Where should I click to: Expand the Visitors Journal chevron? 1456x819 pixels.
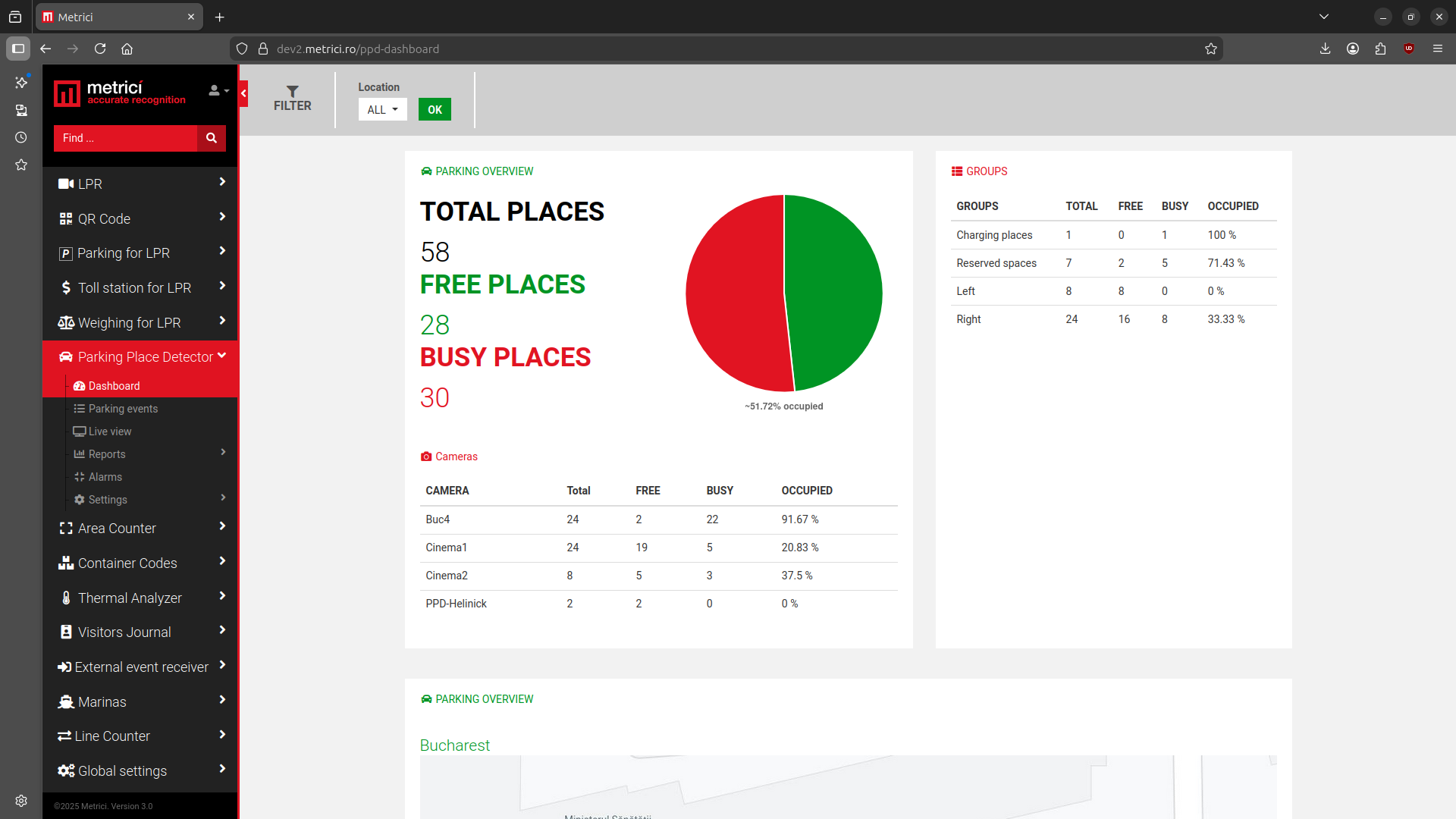point(222,630)
